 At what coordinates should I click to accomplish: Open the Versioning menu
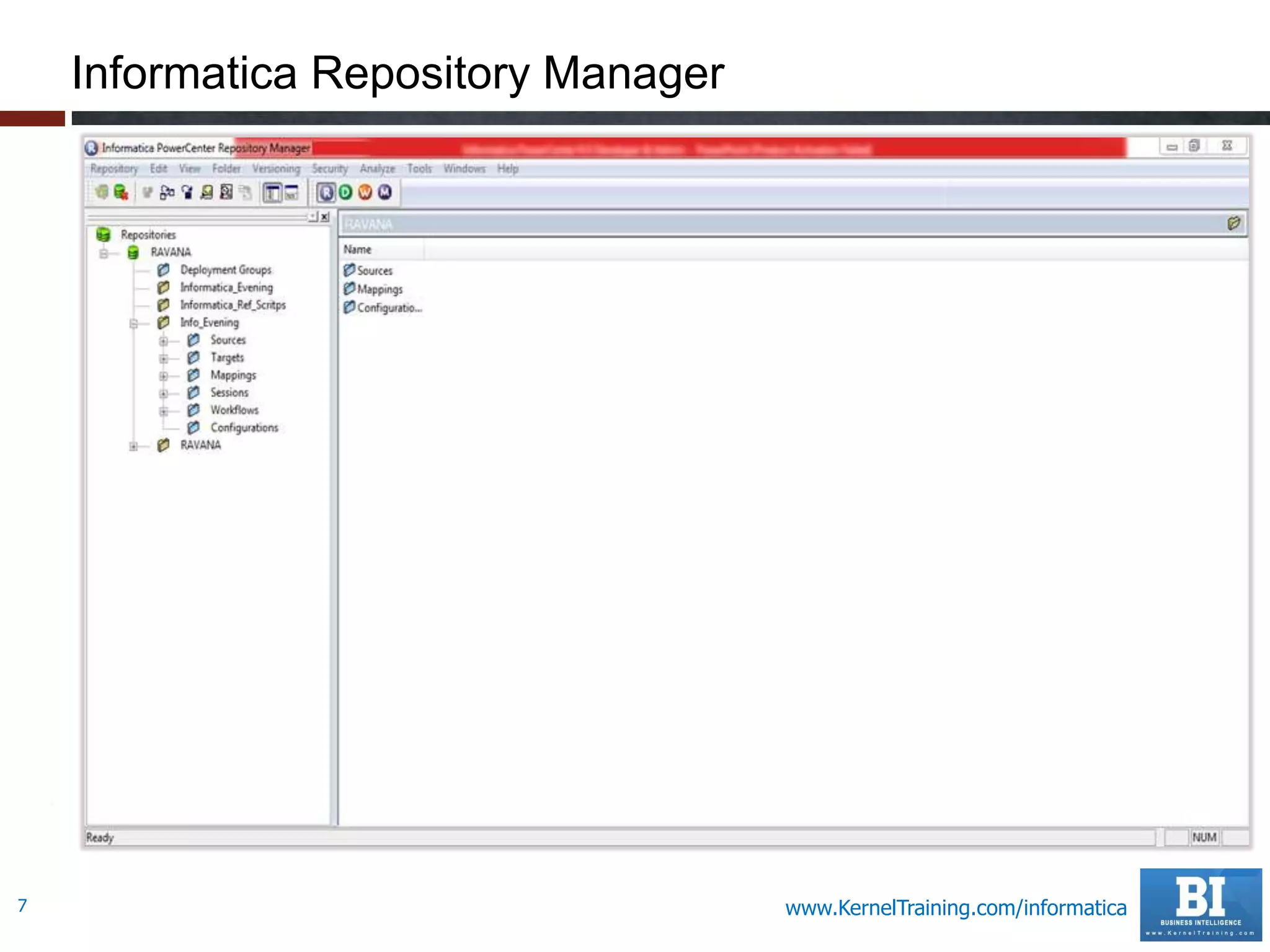click(x=276, y=169)
